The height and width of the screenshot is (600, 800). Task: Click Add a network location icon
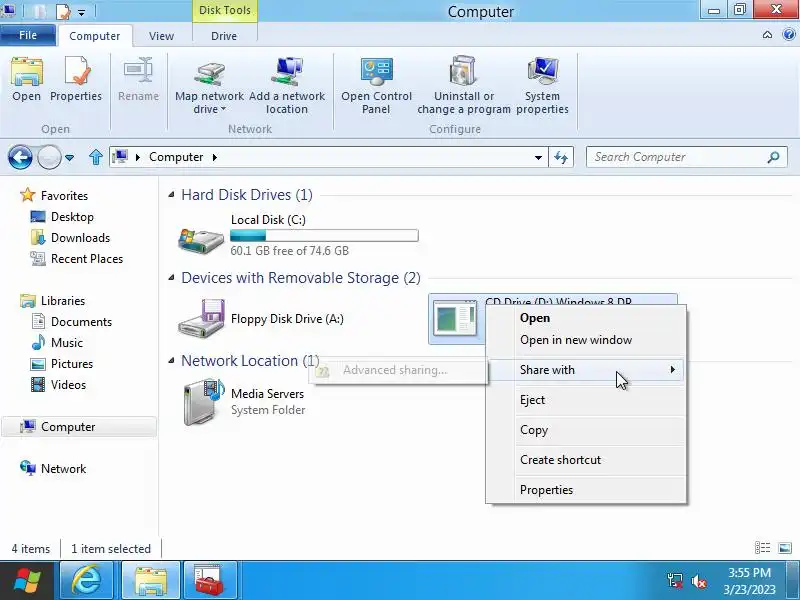287,71
